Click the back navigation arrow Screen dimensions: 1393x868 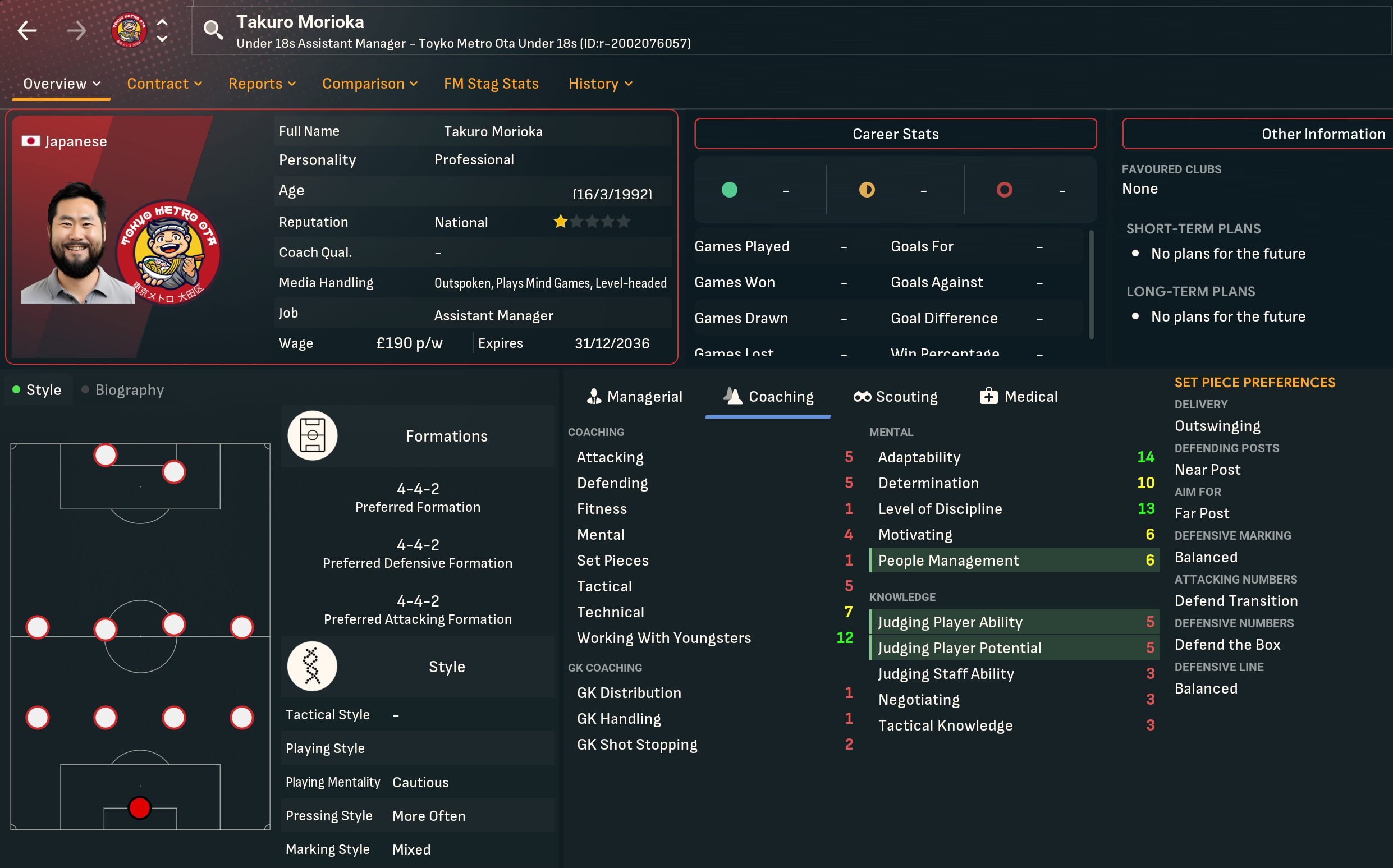point(27,31)
